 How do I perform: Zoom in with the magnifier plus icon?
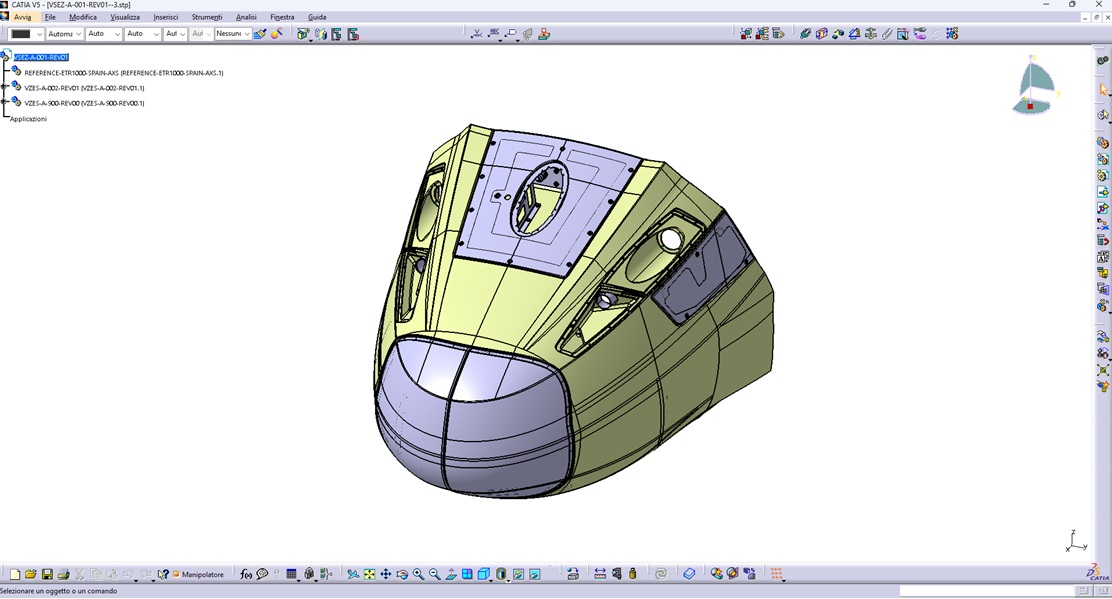419,574
